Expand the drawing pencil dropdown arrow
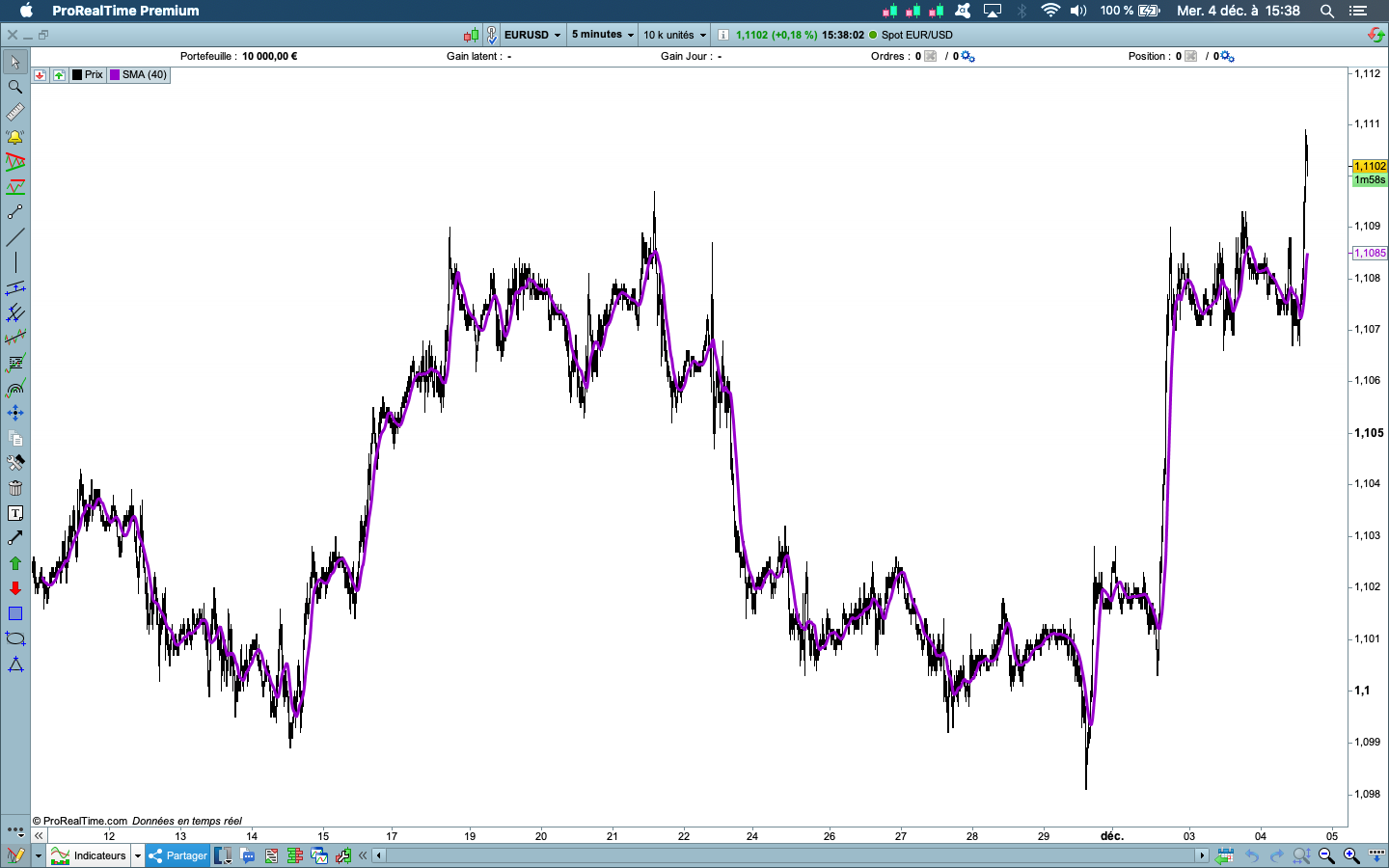1389x868 pixels. click(x=39, y=855)
